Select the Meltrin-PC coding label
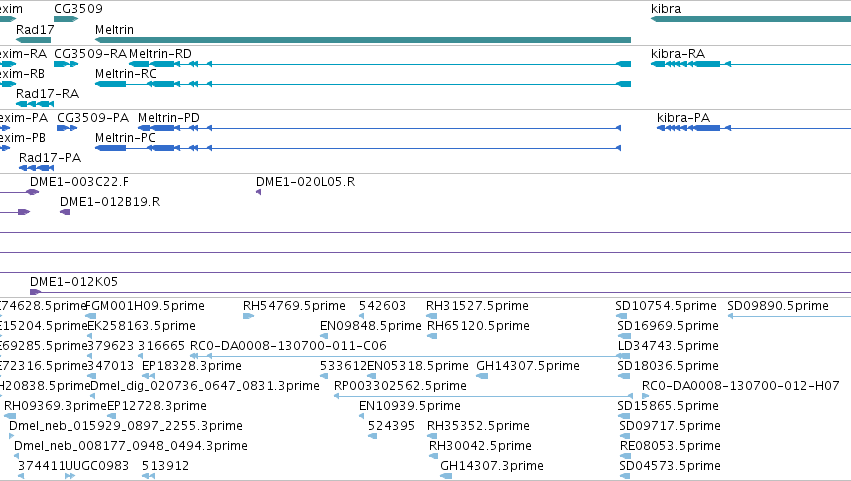 click(x=125, y=138)
